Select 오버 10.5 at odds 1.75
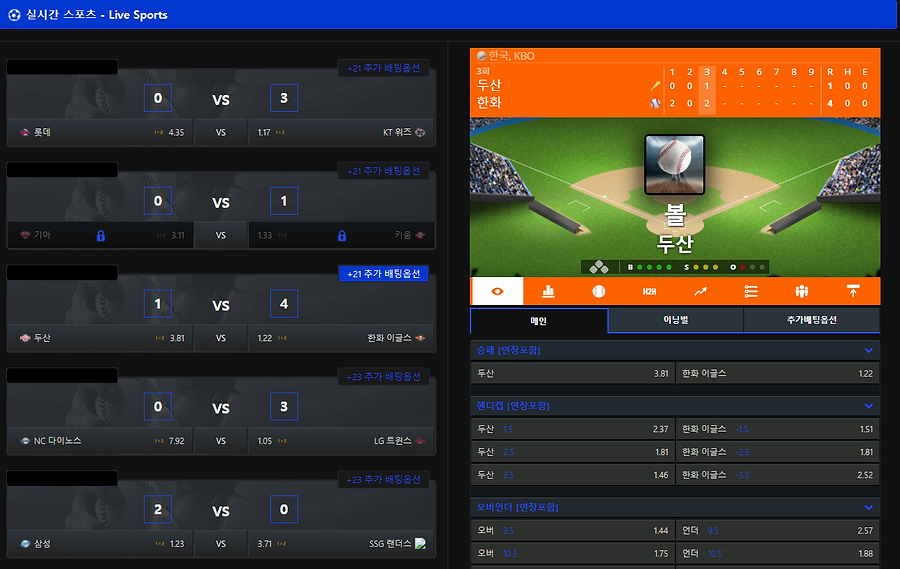The image size is (900, 569). 573,553
